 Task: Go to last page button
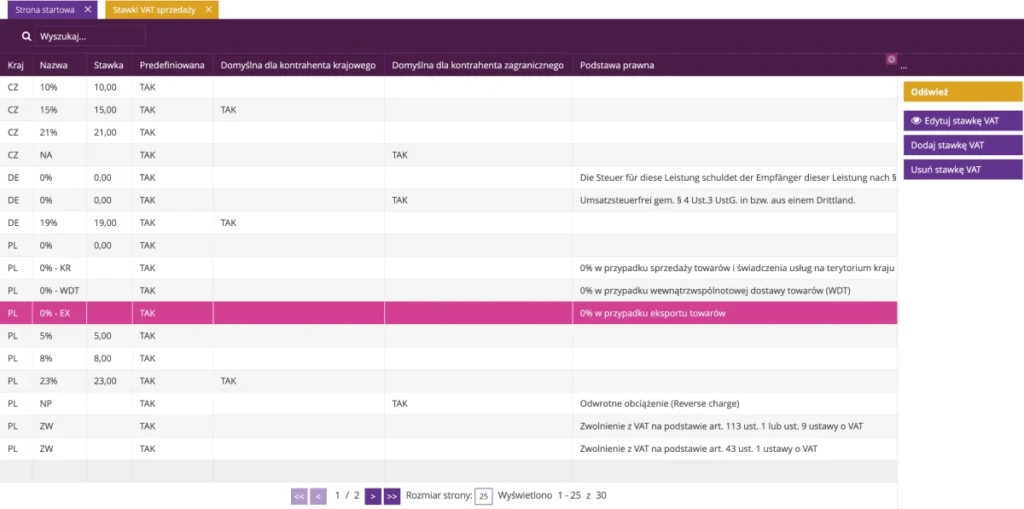[x=392, y=496]
